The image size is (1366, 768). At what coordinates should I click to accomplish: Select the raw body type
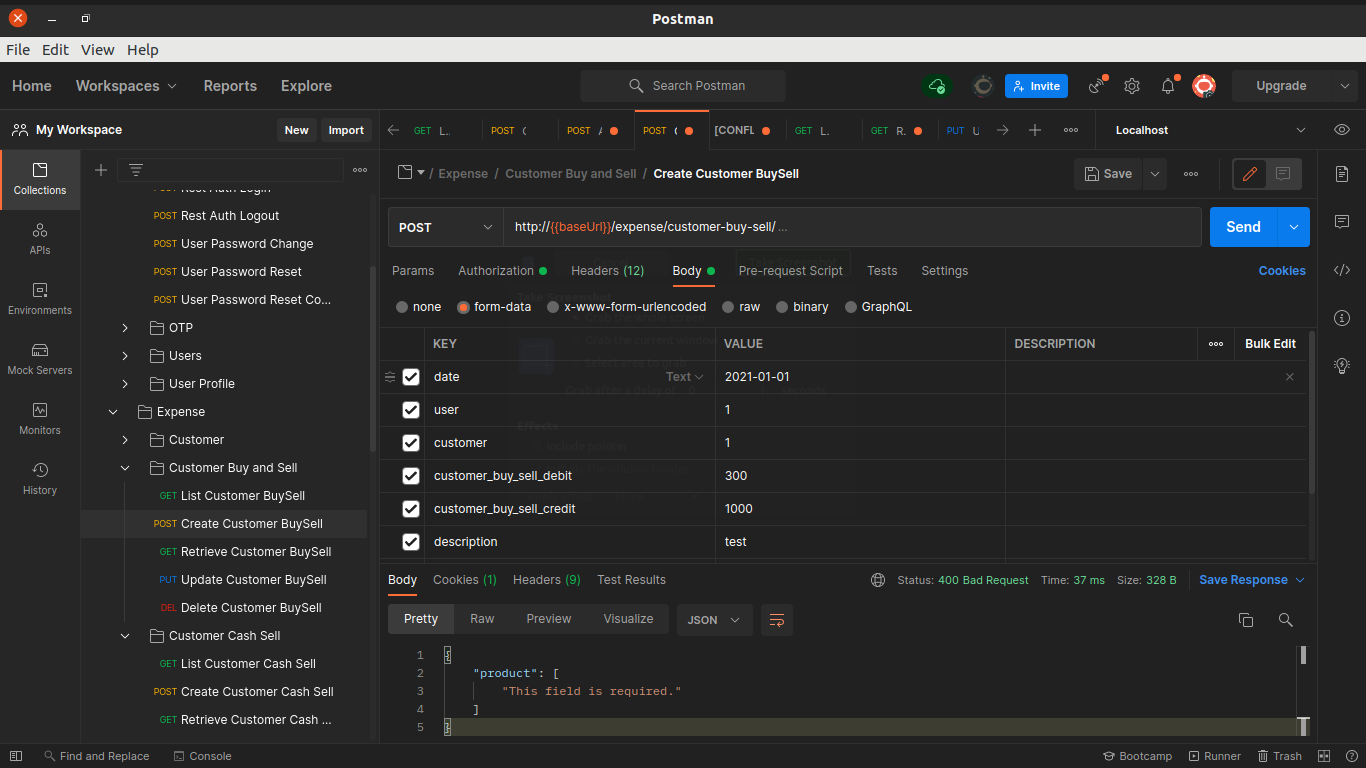tap(728, 307)
